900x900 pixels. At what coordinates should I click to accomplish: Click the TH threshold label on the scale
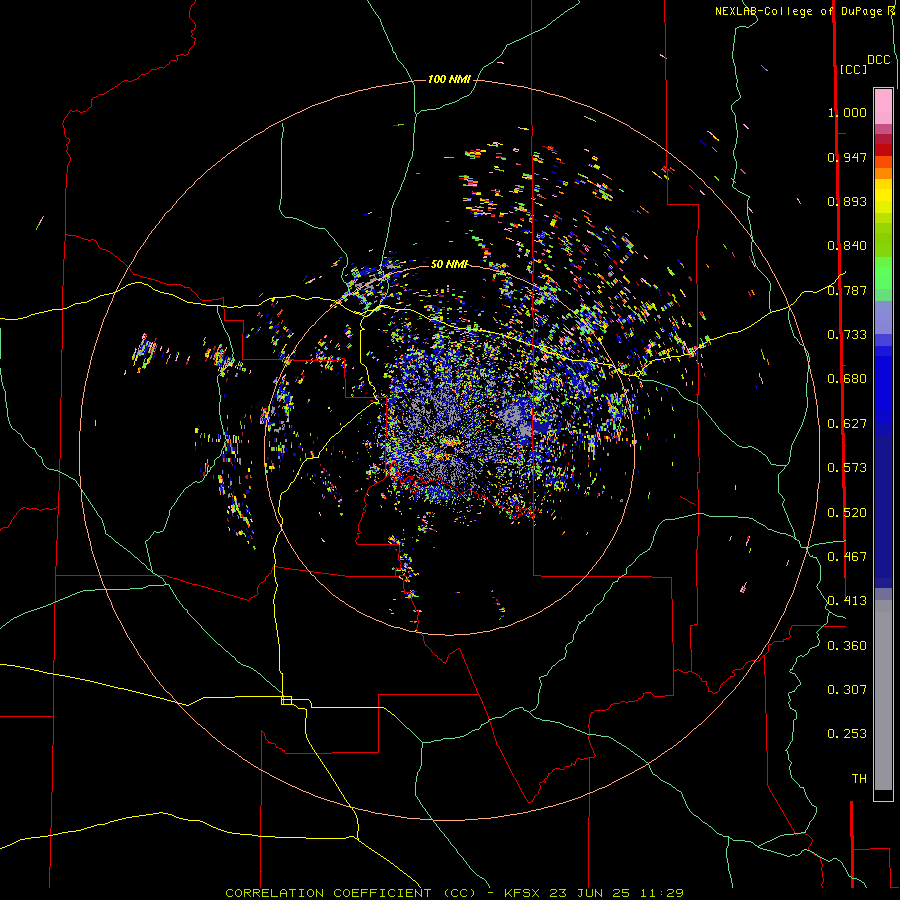pyautogui.click(x=859, y=779)
